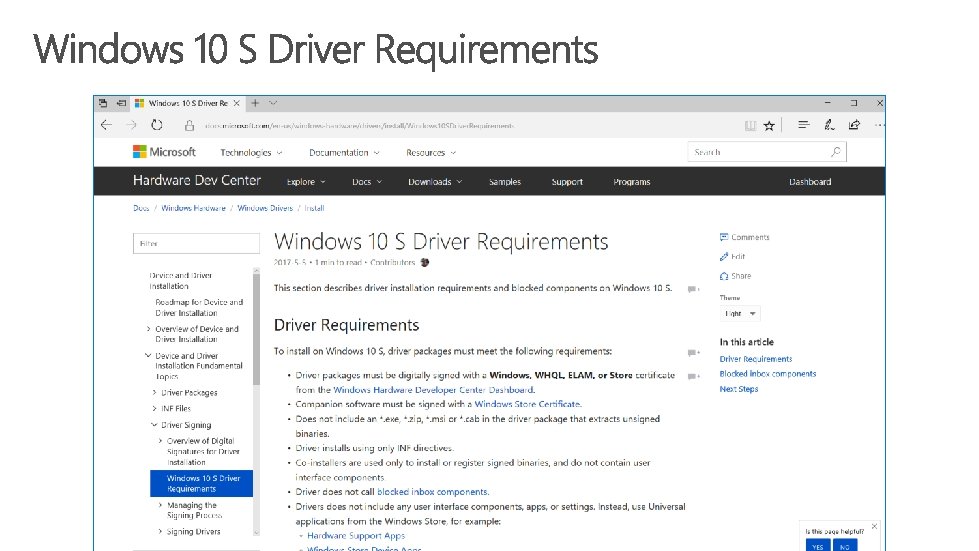Collapse Device and Driver Installation Fundamental Topics

tap(148, 356)
